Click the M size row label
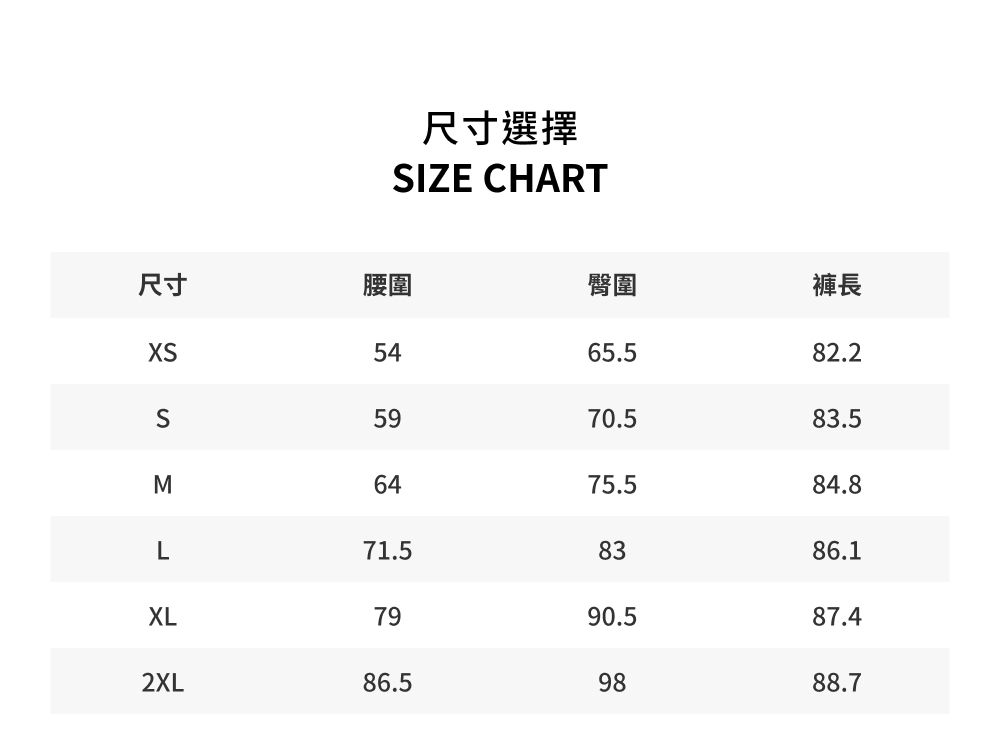The height and width of the screenshot is (749, 1000). pos(162,485)
